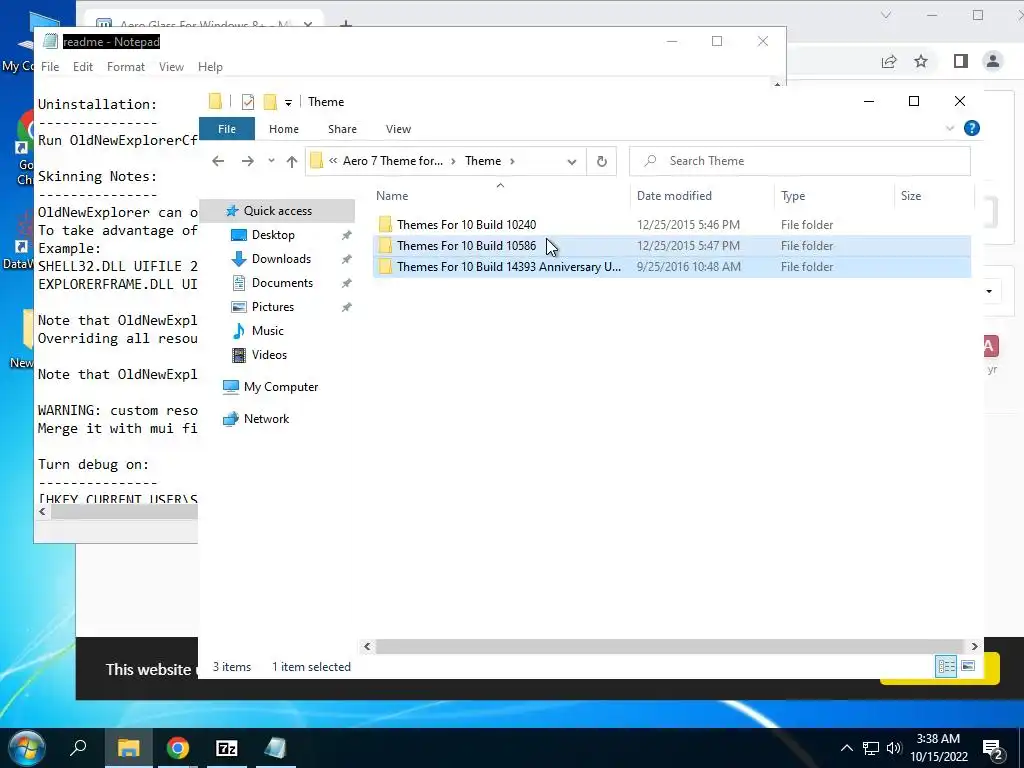Open the View ribbon tab
Screen dimensions: 1024x768
(x=398, y=129)
